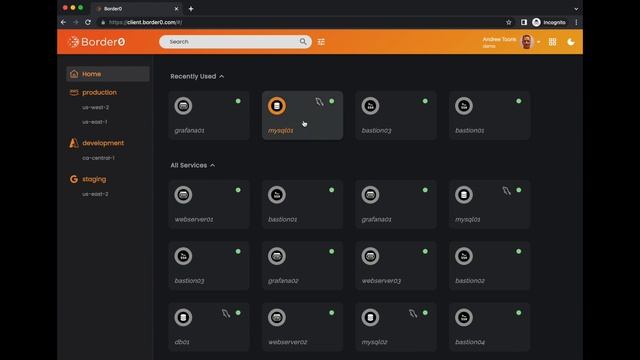Screen dimensions: 640x360
Task: Open the staging Google group
Action: (x=94, y=179)
